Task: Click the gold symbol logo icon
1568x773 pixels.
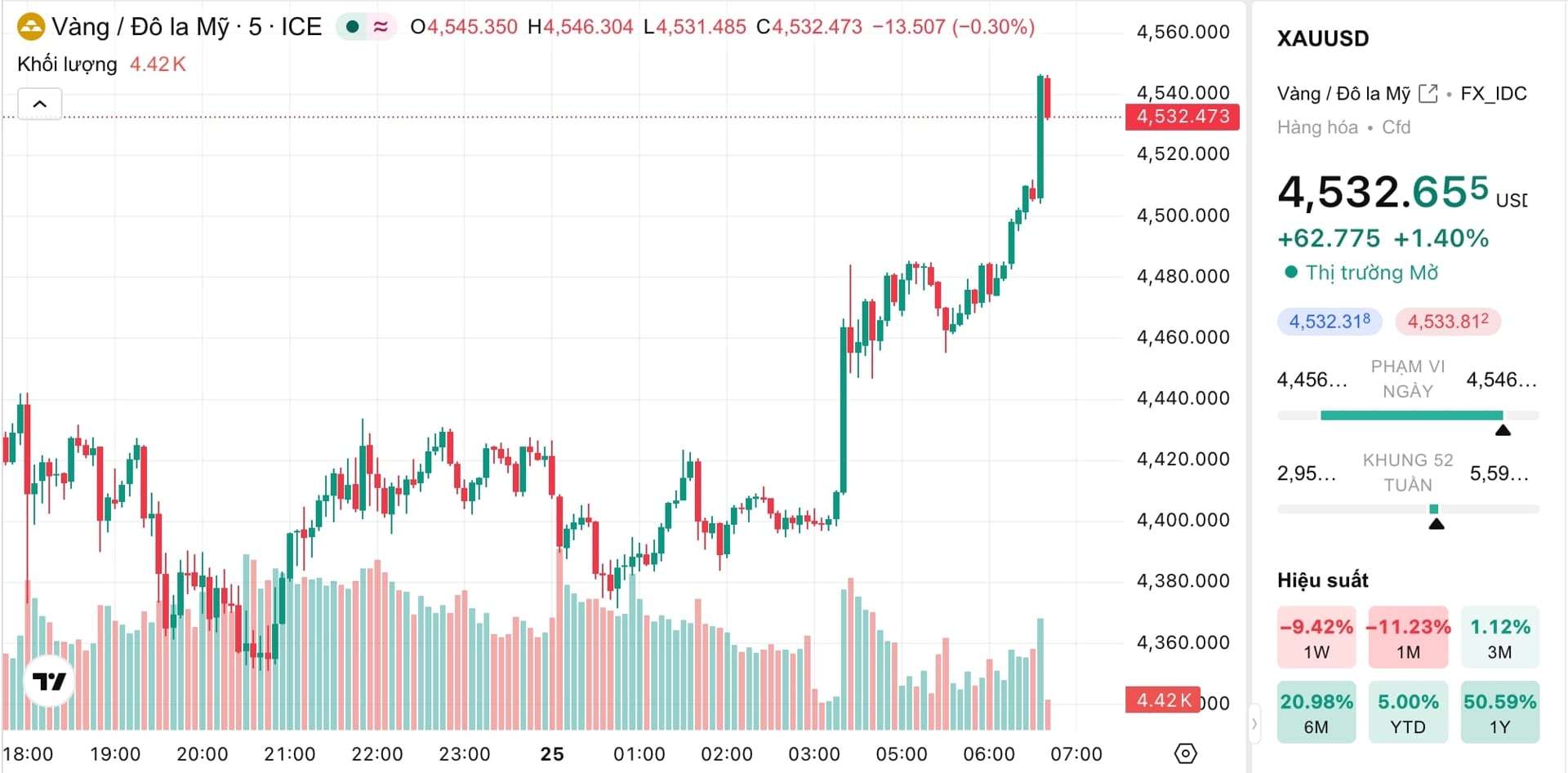Action: [x=31, y=27]
